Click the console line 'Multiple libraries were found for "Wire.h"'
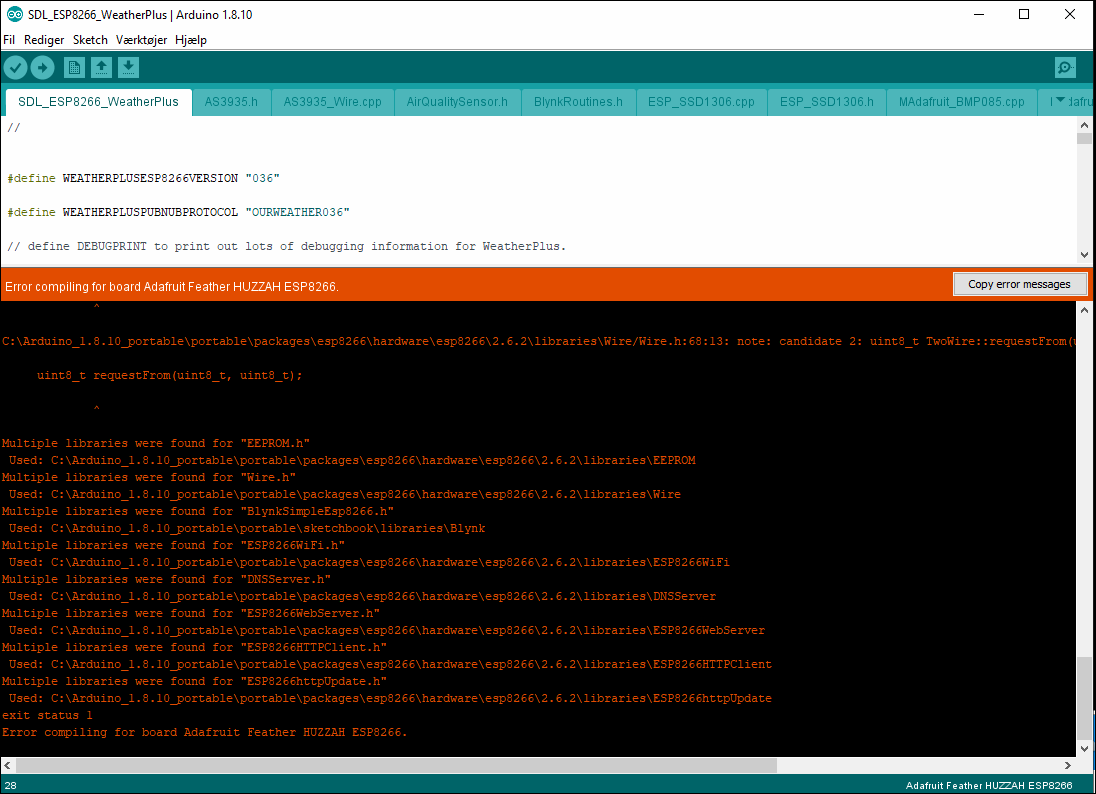This screenshot has height=794, width=1096. 149,477
